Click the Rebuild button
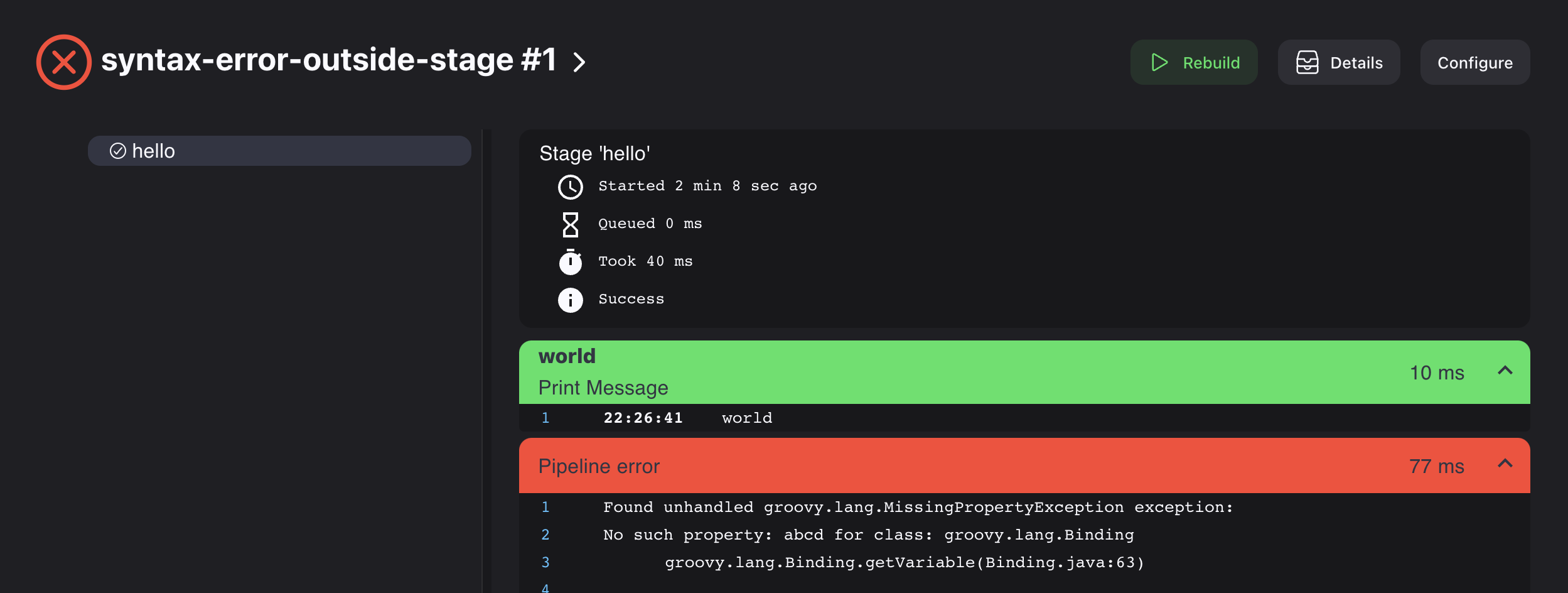This screenshot has height=593, width=1568. tap(1194, 62)
